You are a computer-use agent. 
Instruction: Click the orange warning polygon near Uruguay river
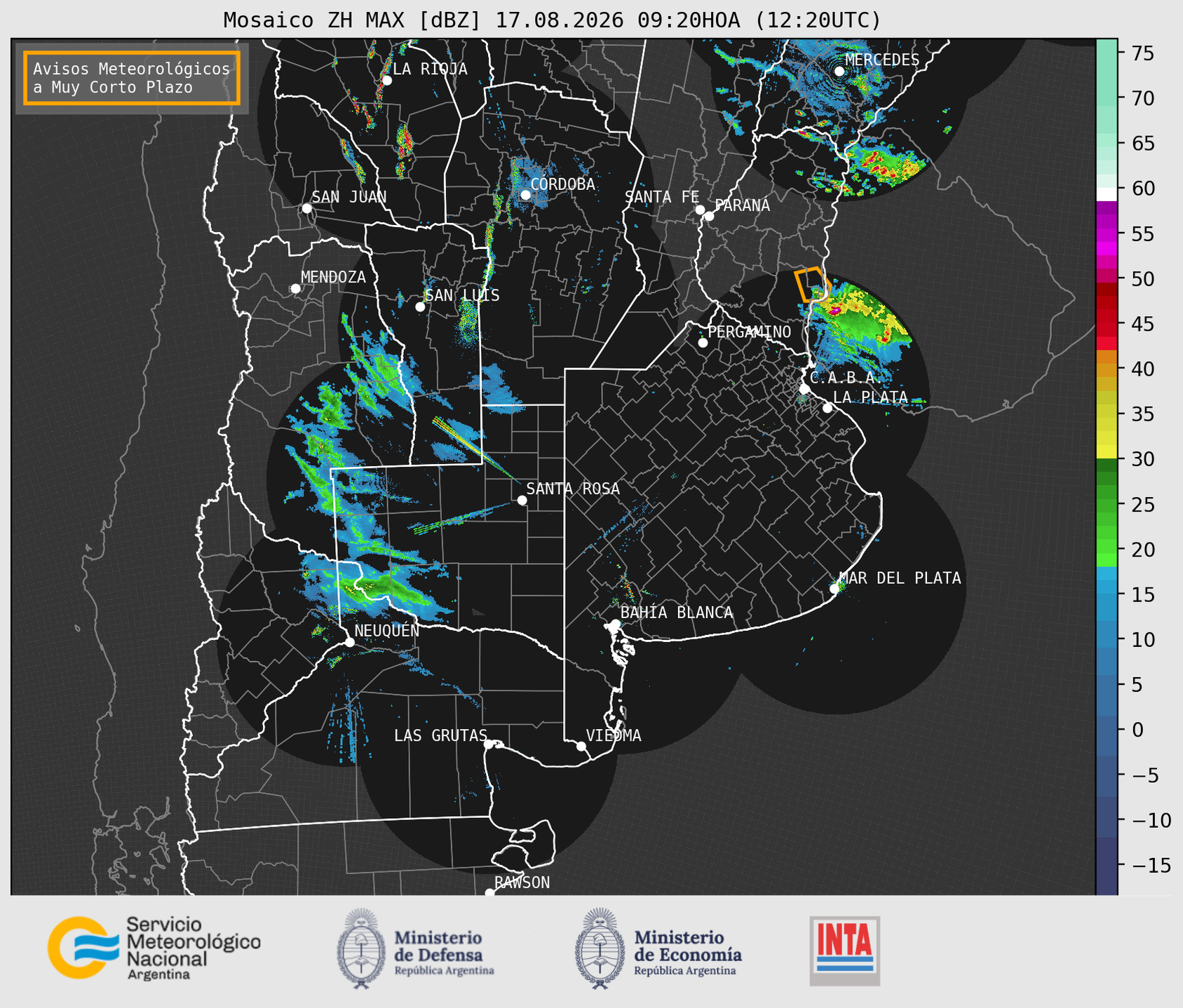(813, 284)
